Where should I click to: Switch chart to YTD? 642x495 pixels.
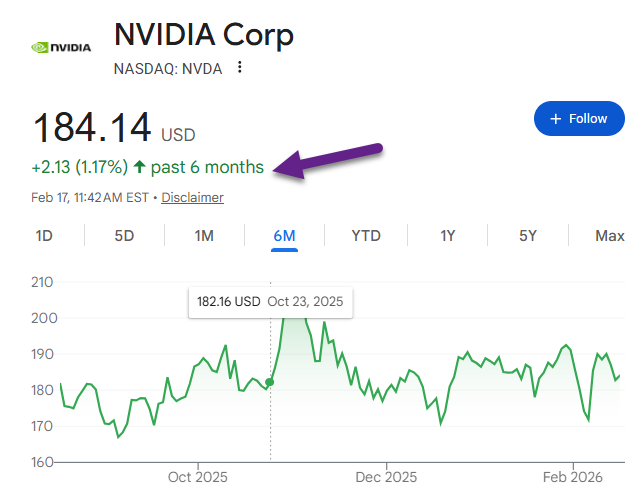coord(366,236)
